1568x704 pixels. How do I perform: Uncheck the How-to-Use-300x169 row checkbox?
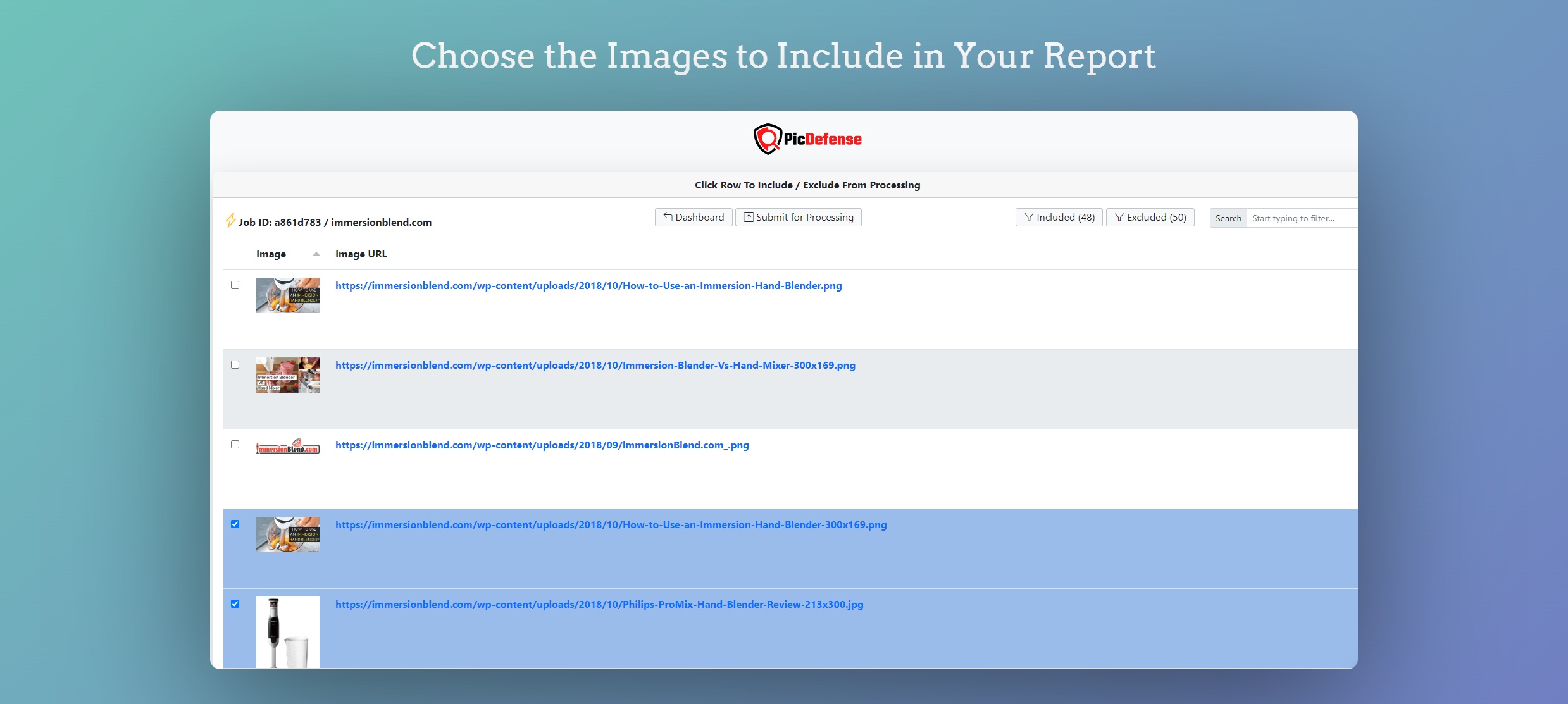point(235,524)
